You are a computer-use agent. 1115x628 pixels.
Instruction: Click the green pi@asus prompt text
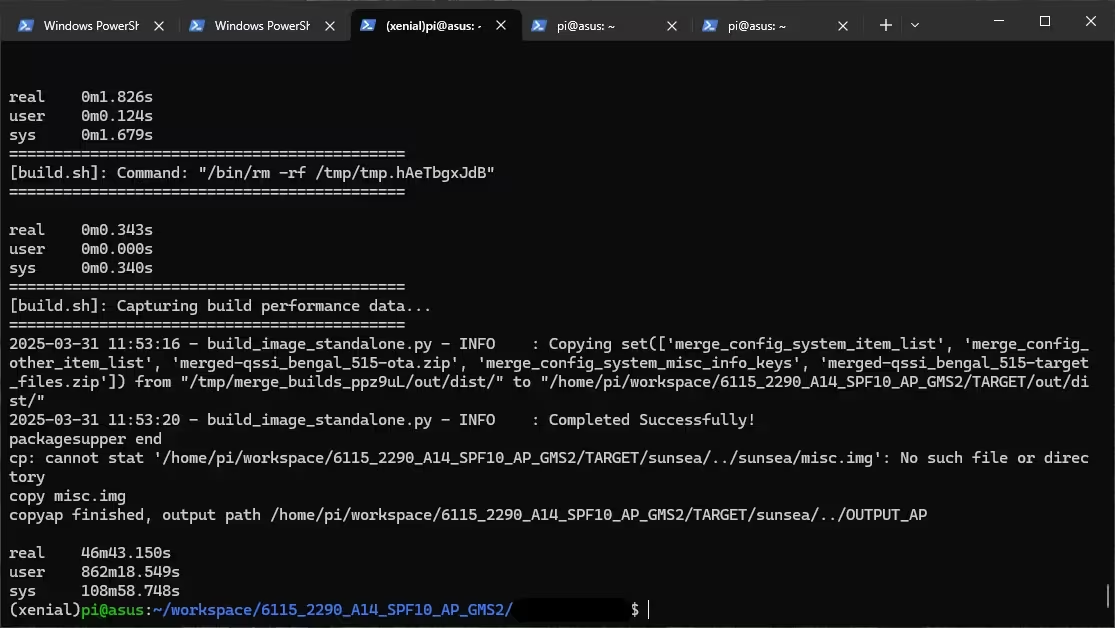pyautogui.click(x=112, y=610)
